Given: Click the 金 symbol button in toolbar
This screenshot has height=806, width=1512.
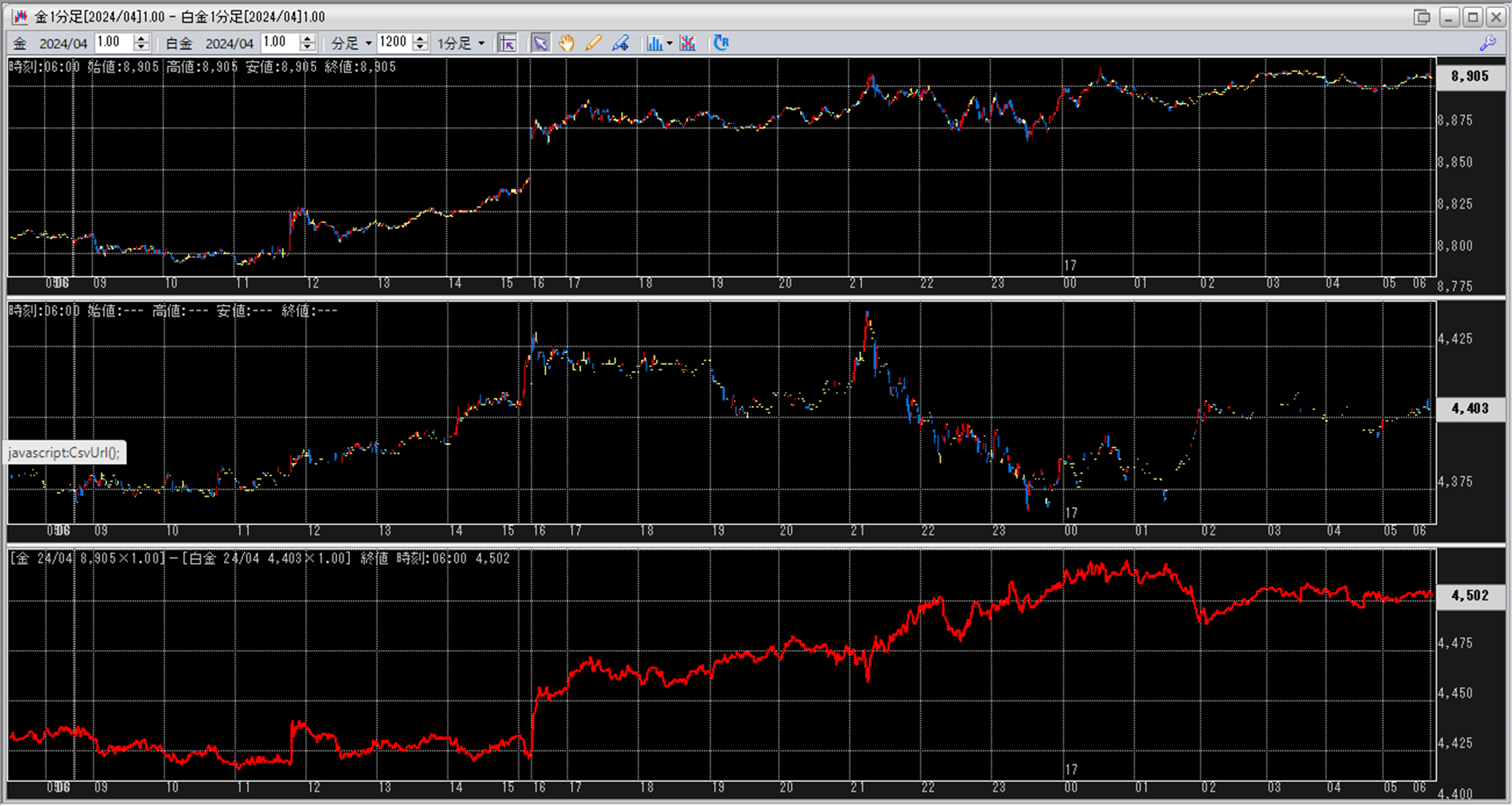Looking at the screenshot, I should [x=20, y=43].
